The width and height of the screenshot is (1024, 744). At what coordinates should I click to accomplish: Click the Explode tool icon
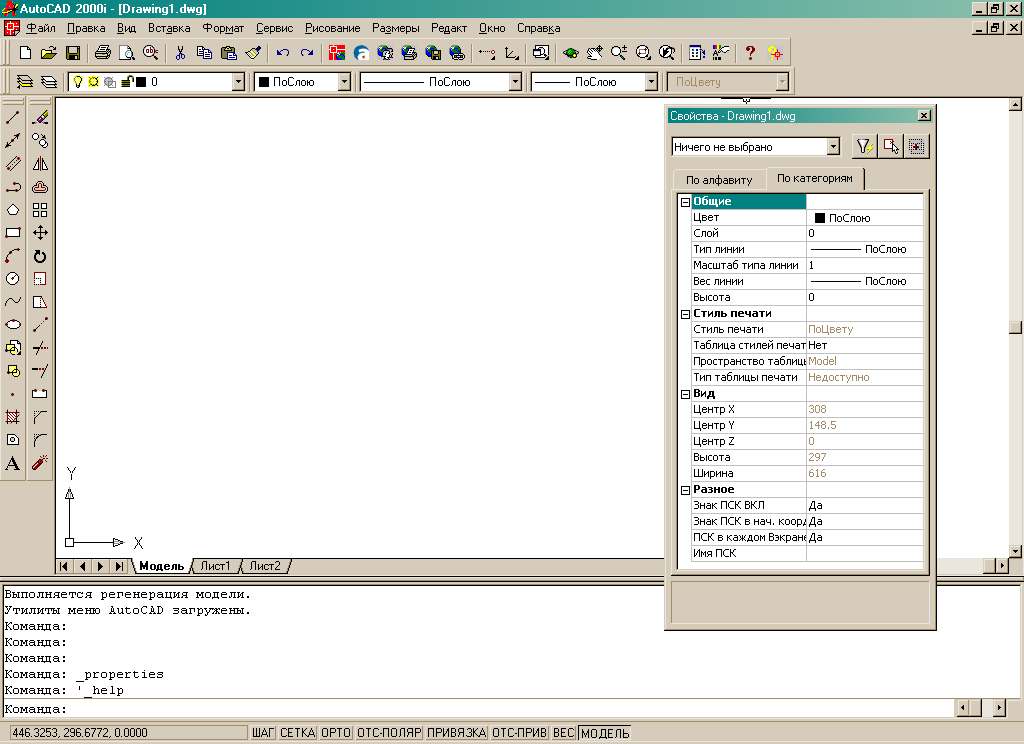point(40,463)
